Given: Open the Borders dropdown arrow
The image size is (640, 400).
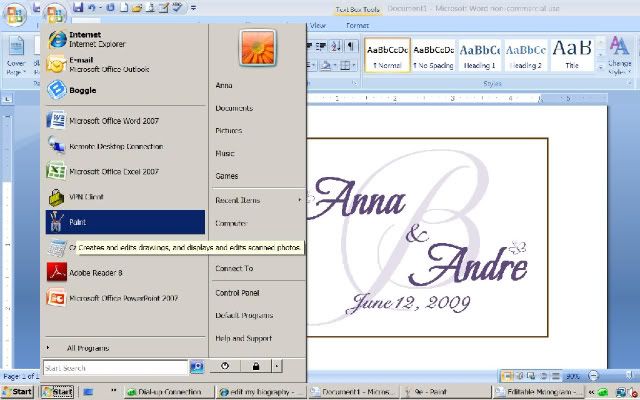Looking at the screenshot, I should tap(353, 65).
